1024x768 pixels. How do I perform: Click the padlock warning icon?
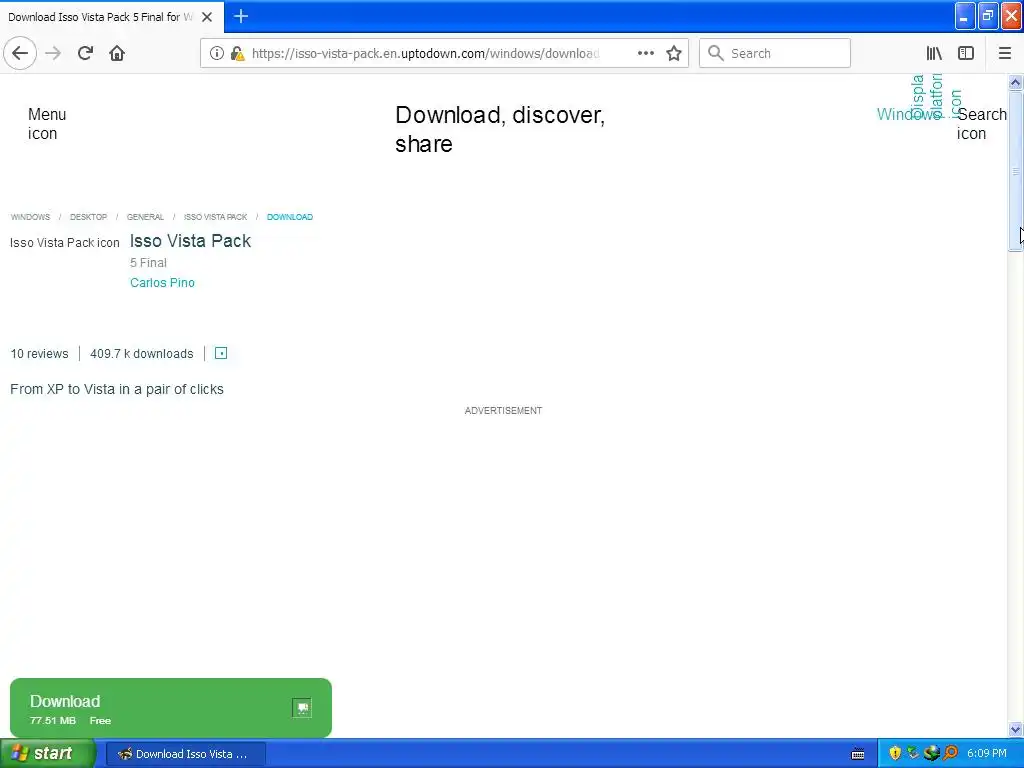tap(238, 53)
